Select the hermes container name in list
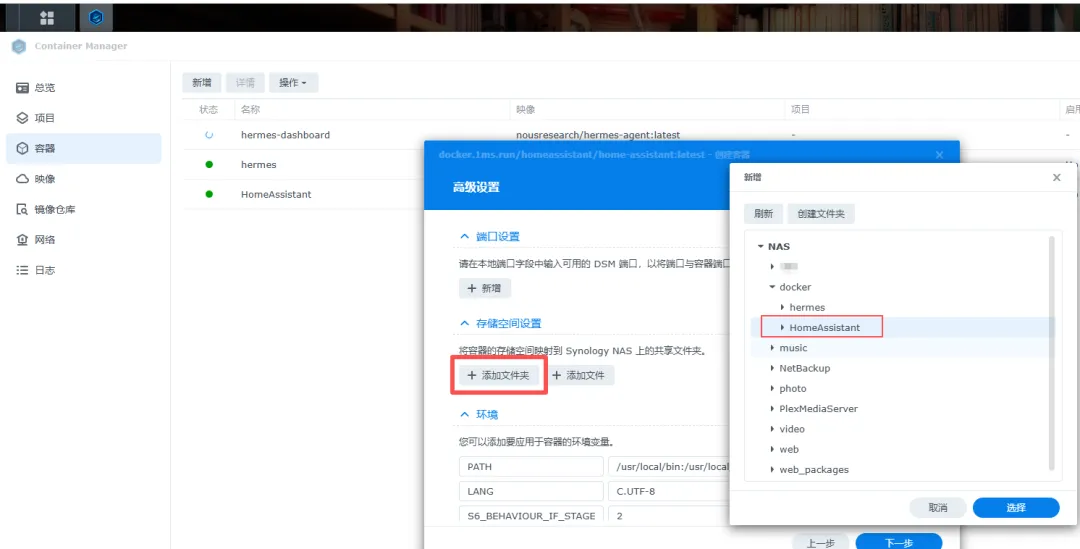This screenshot has height=549, width=1080. [258, 165]
